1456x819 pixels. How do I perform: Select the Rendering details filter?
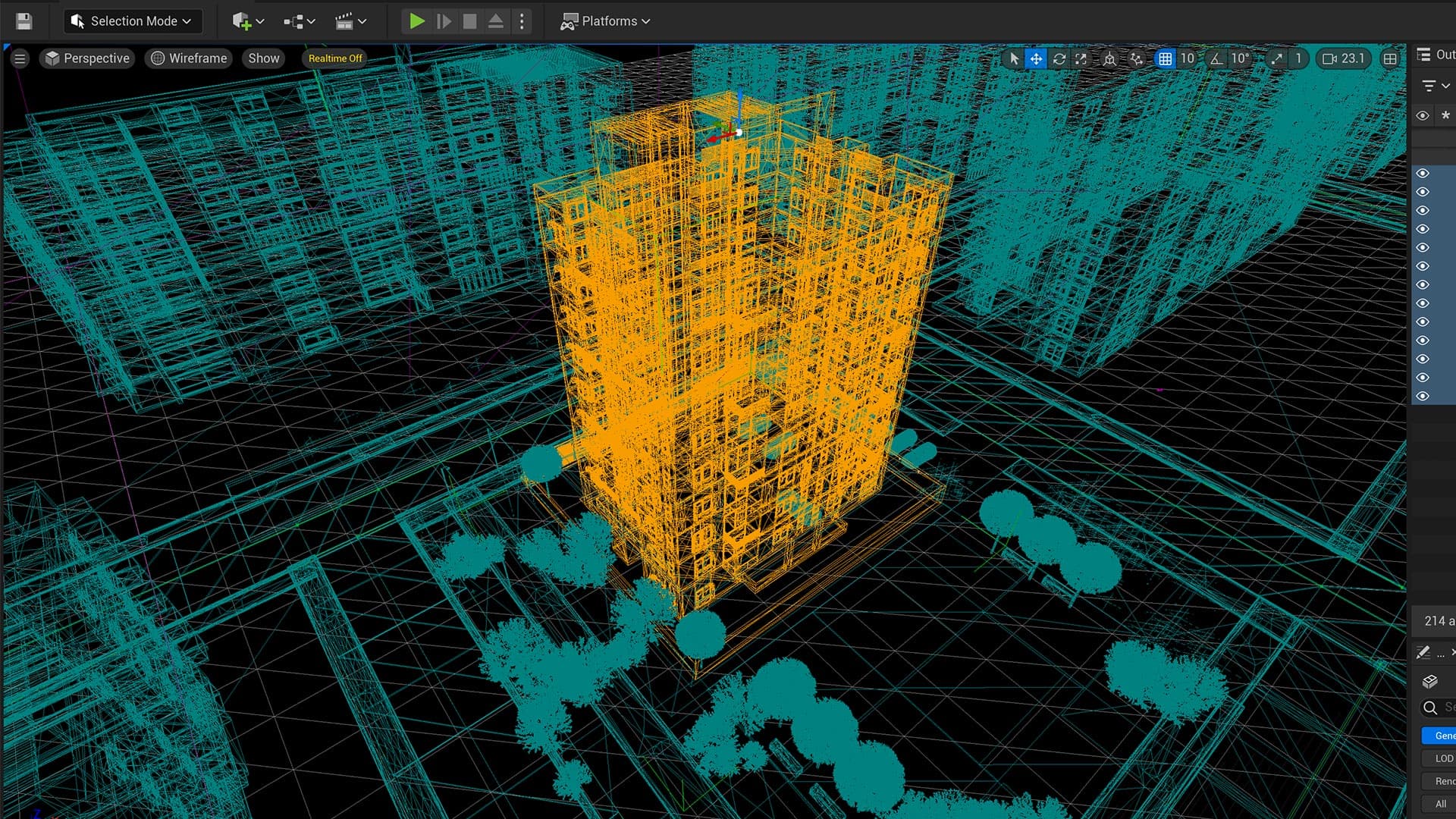[1439, 781]
